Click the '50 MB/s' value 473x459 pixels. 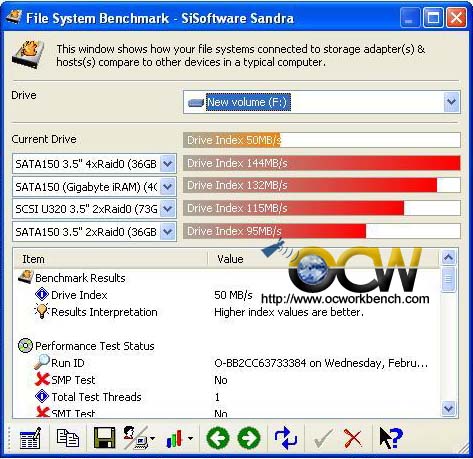[x=233, y=295]
